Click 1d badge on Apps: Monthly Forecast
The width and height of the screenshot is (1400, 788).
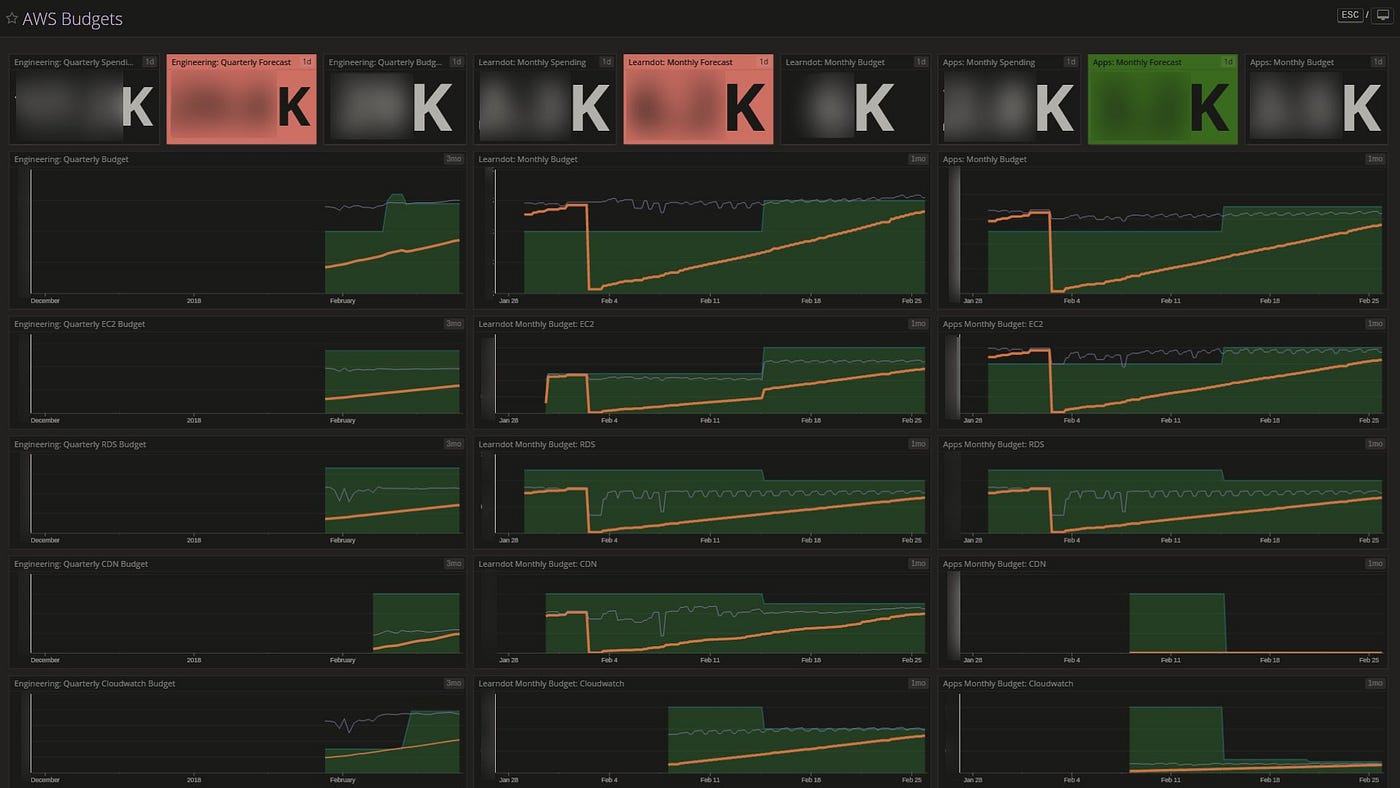click(1227, 62)
